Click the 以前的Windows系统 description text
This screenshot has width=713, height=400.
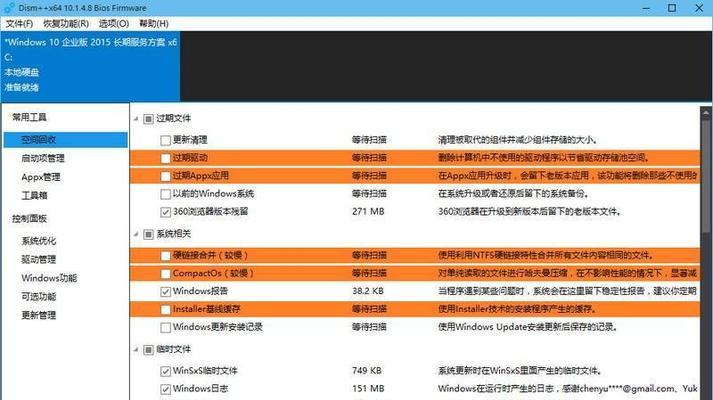514,194
